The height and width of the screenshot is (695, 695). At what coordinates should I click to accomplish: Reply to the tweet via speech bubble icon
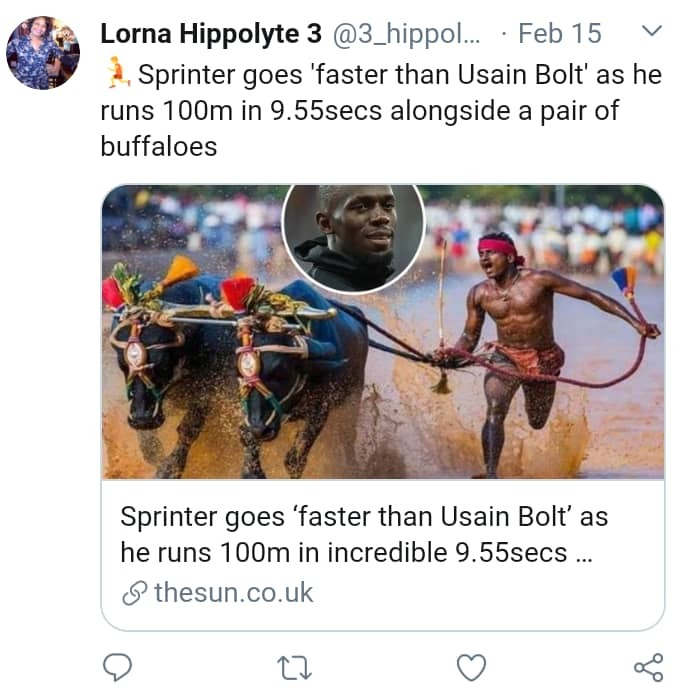[x=117, y=667]
